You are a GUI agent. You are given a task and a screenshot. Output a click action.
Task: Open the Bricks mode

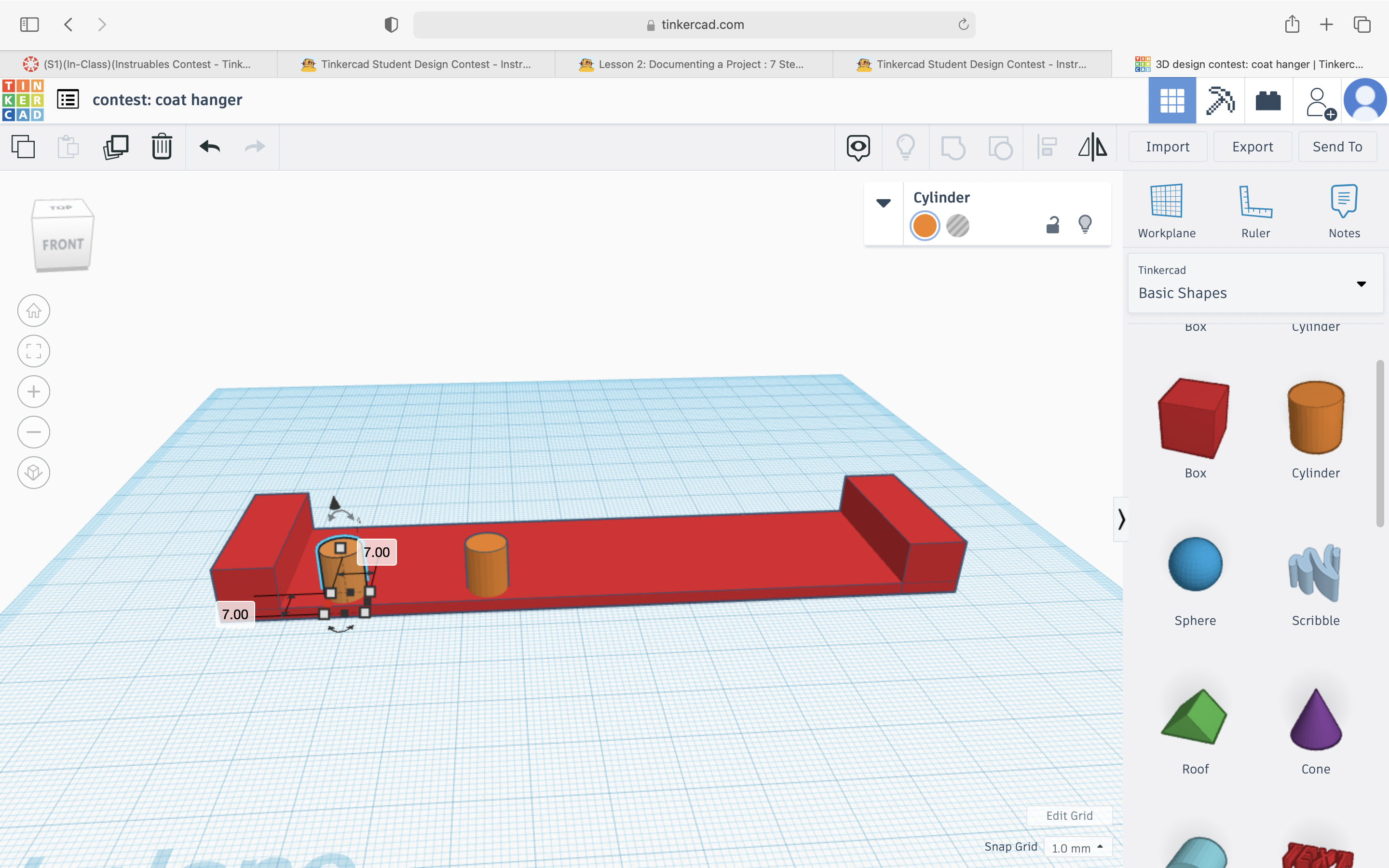click(x=1268, y=101)
